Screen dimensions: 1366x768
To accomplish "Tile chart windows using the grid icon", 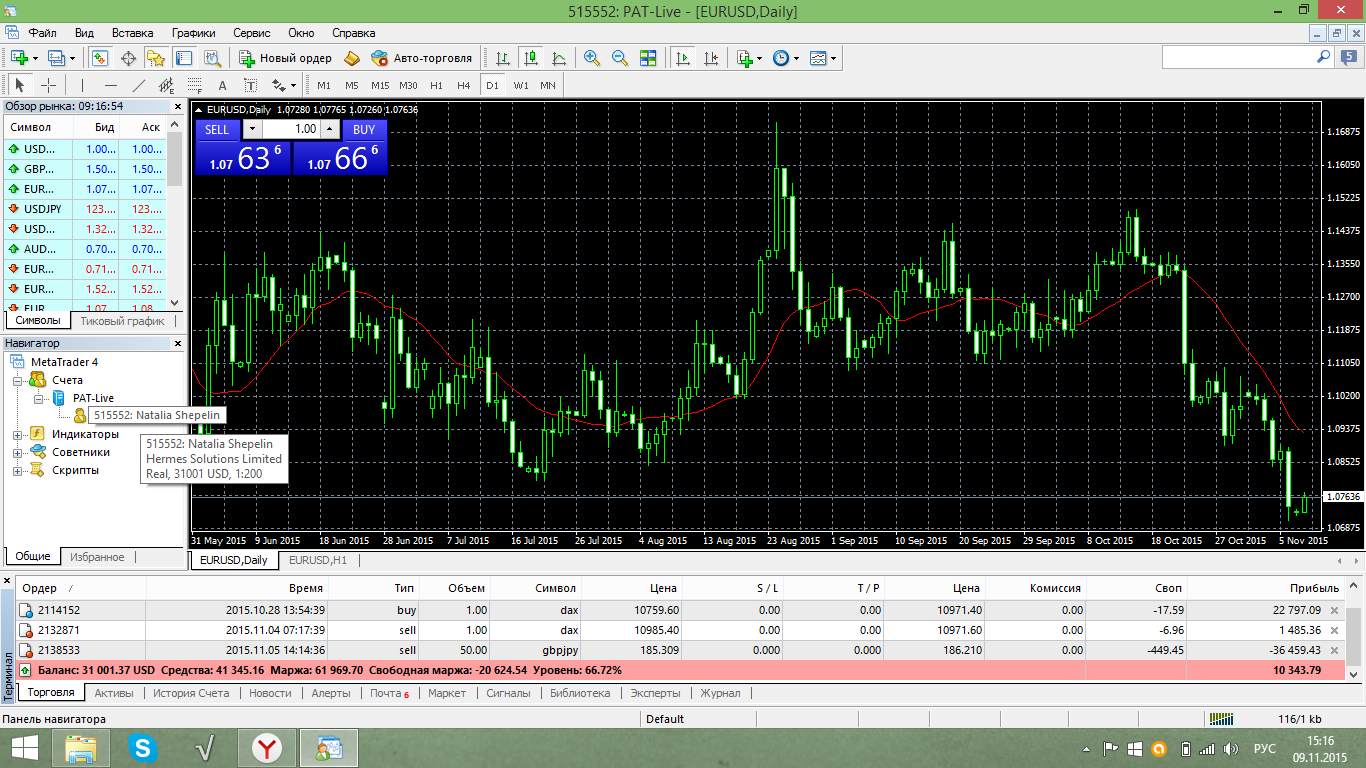I will pos(648,58).
